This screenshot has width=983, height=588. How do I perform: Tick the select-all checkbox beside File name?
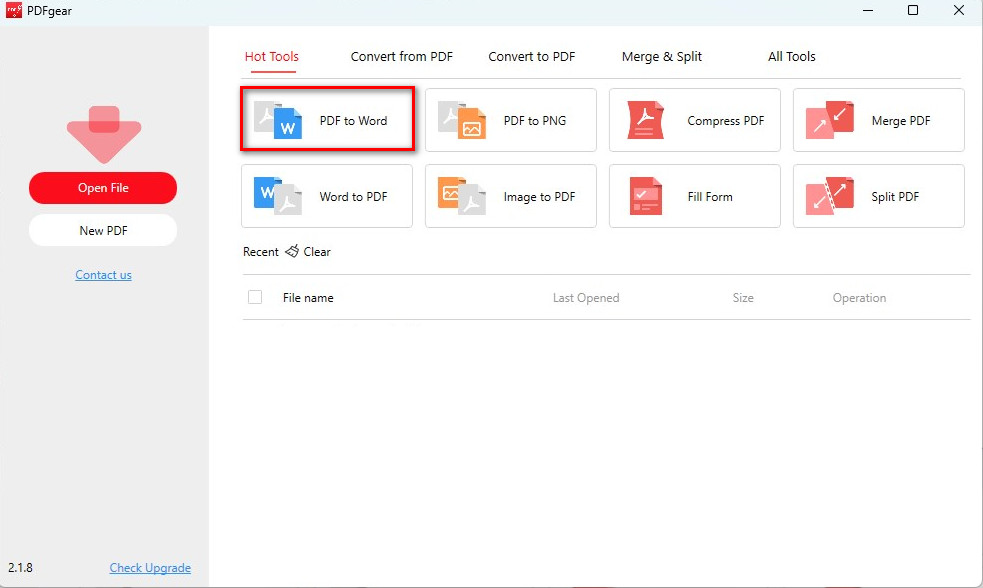tap(255, 297)
